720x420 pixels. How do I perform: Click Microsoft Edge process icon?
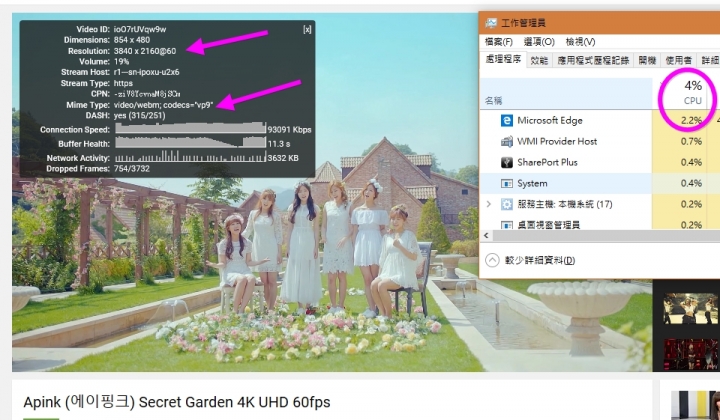tap(506, 120)
